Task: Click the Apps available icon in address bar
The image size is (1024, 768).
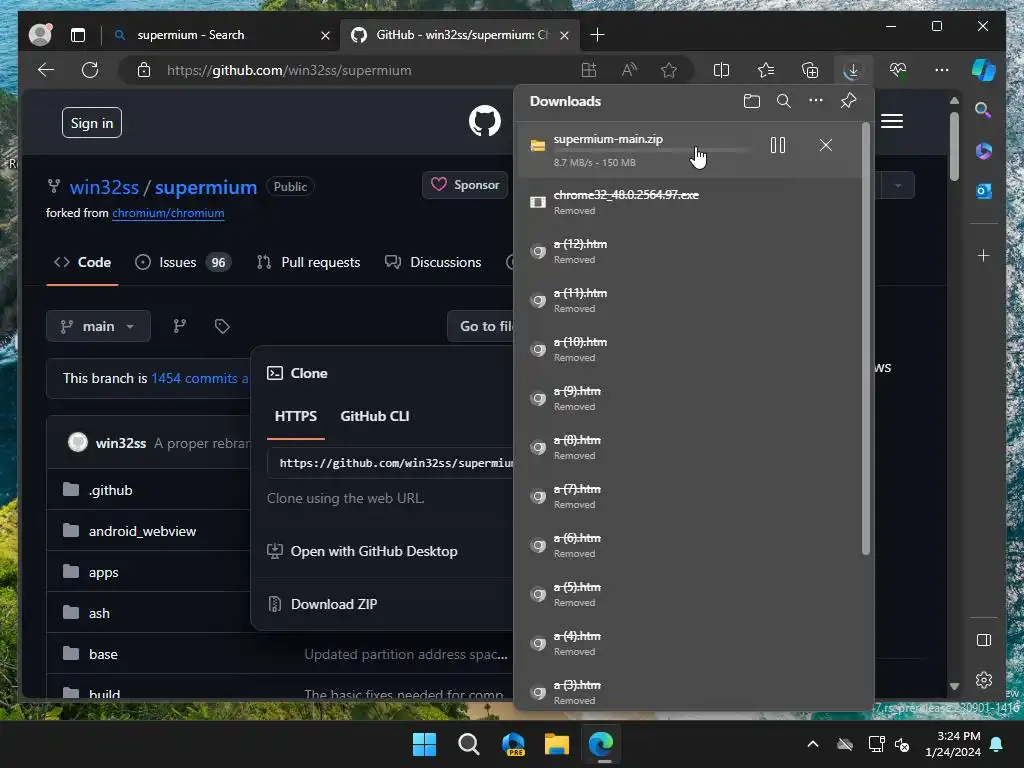Action: coord(588,70)
